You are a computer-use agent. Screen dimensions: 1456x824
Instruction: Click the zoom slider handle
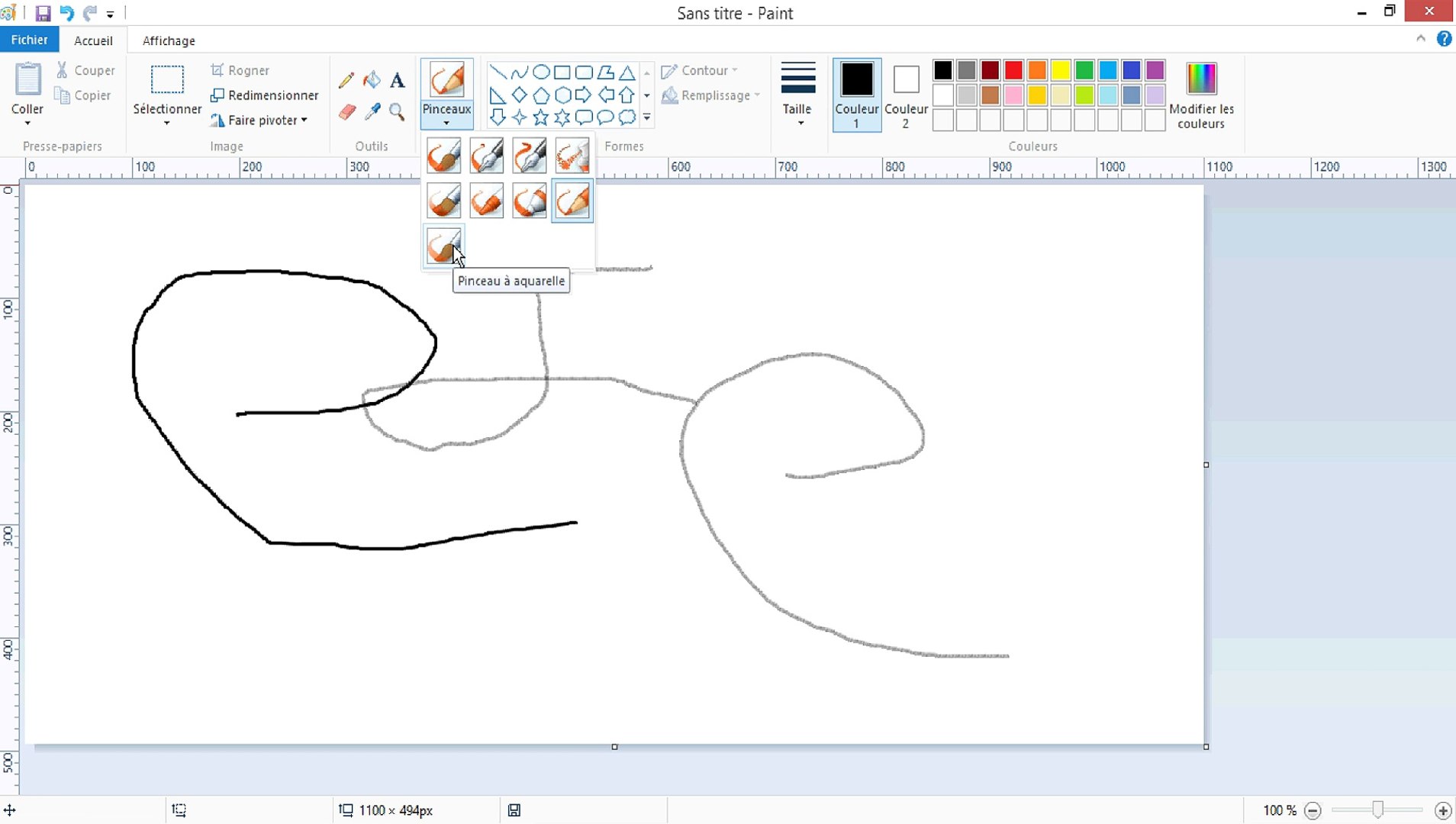tap(1377, 810)
